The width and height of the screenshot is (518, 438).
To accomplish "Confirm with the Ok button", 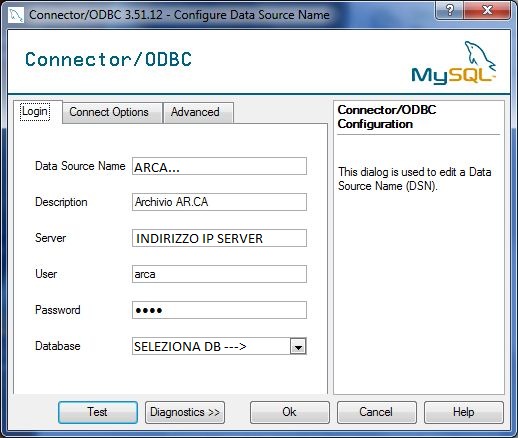I will pyautogui.click(x=289, y=412).
